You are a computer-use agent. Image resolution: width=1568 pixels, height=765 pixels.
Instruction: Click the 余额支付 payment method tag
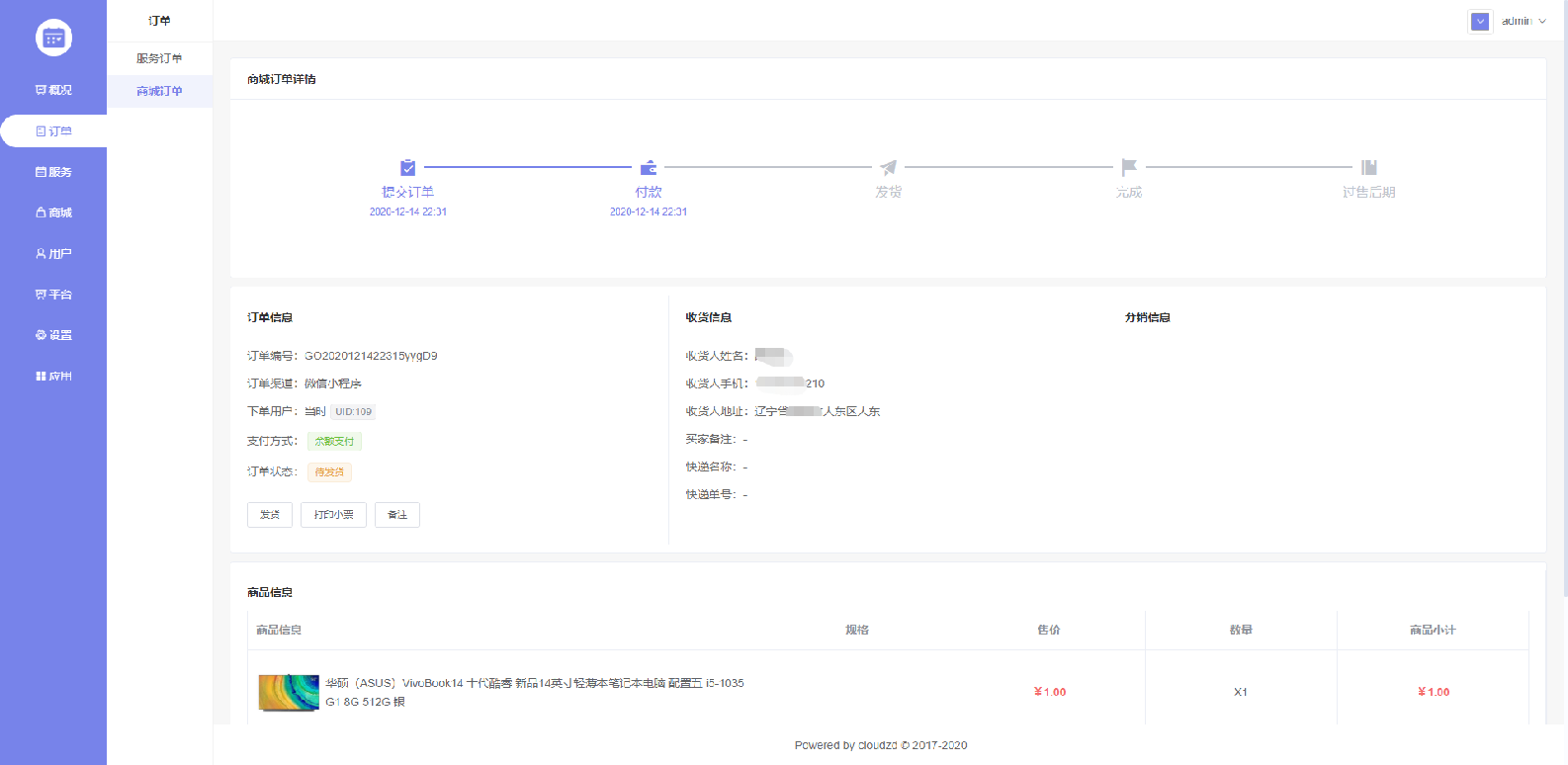pyautogui.click(x=334, y=442)
